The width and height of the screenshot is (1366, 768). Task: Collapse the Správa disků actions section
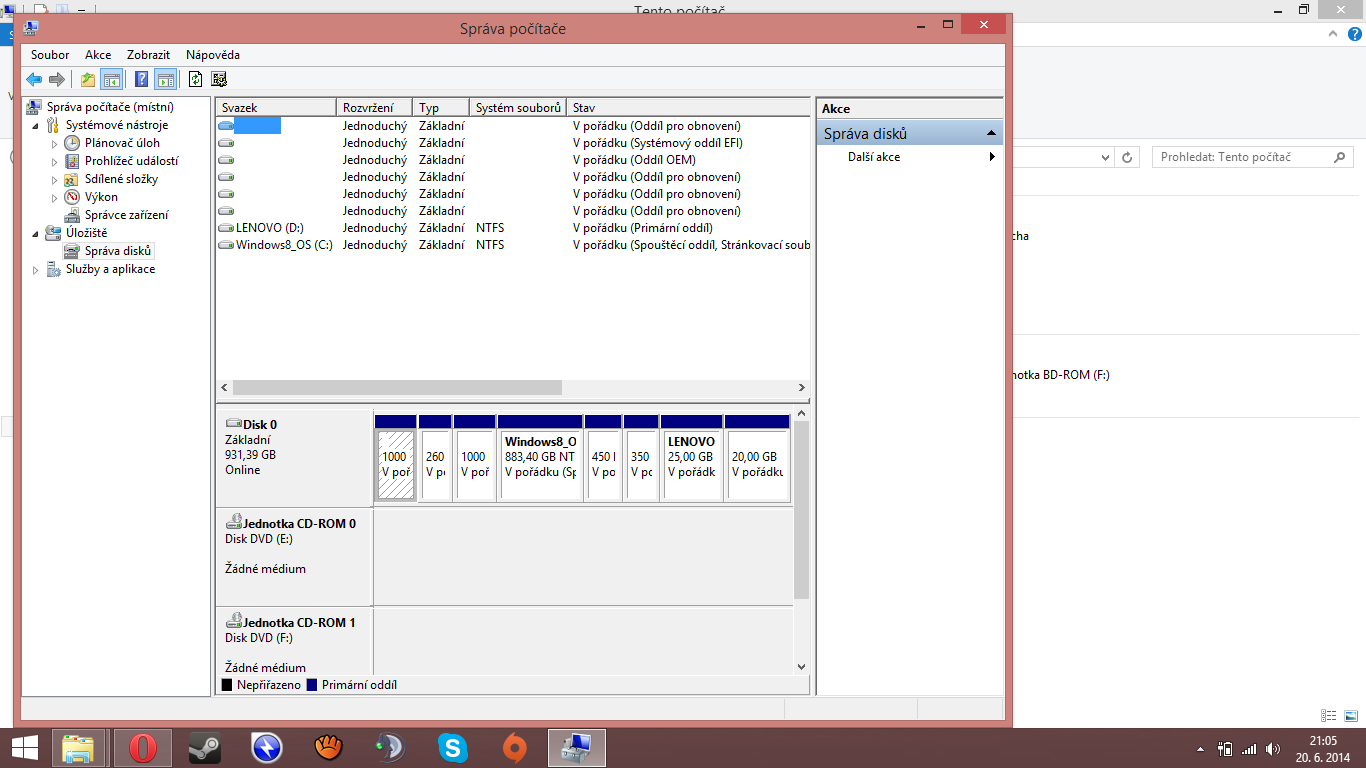(991, 134)
